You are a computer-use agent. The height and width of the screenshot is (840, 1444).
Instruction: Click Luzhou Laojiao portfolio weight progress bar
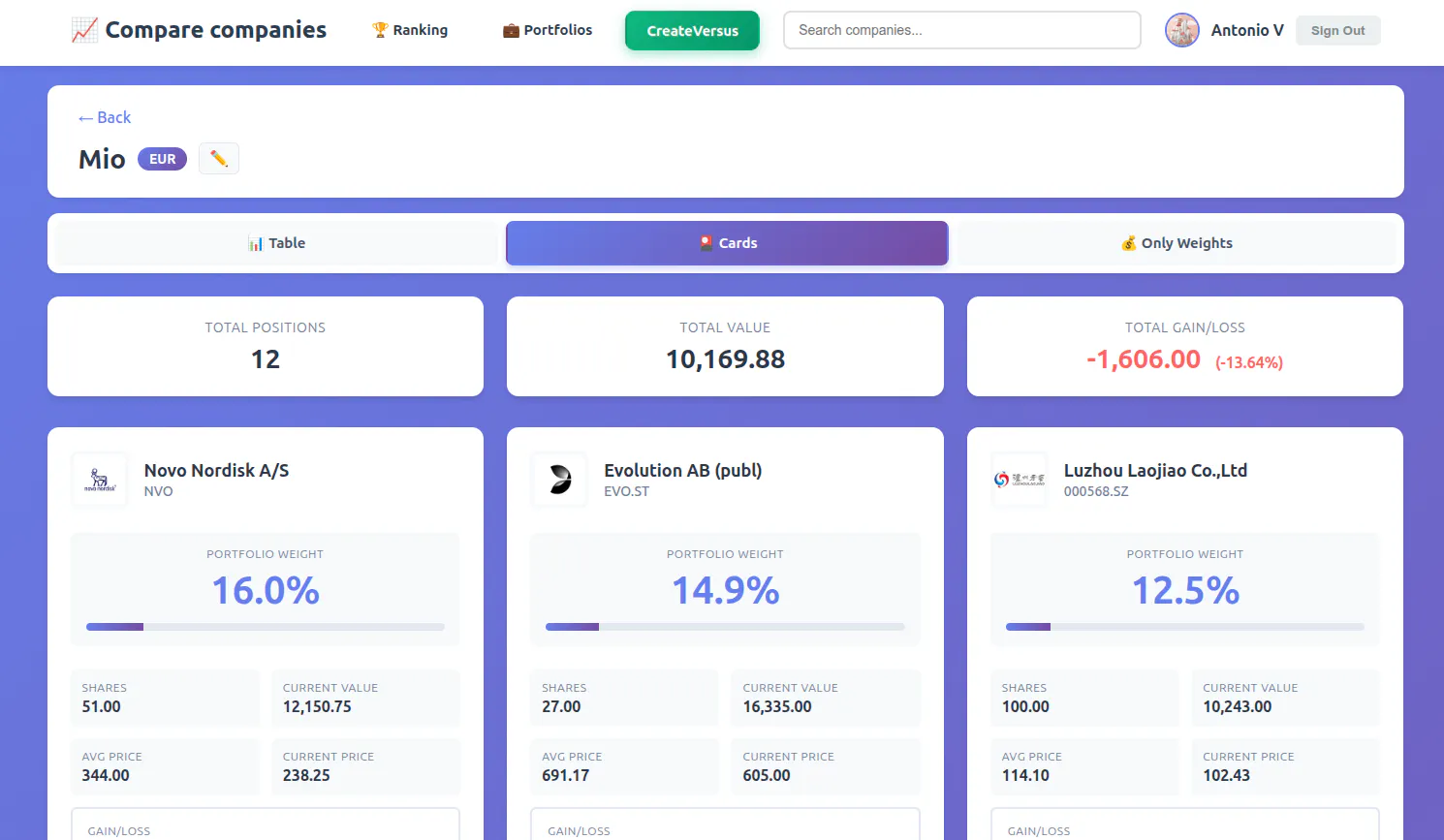(x=1185, y=627)
